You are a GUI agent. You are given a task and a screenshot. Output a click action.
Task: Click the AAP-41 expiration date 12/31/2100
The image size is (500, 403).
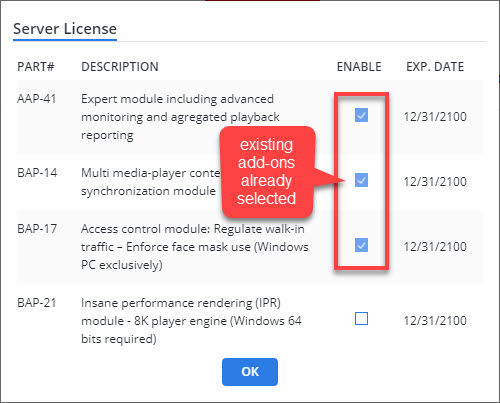pyautogui.click(x=435, y=117)
